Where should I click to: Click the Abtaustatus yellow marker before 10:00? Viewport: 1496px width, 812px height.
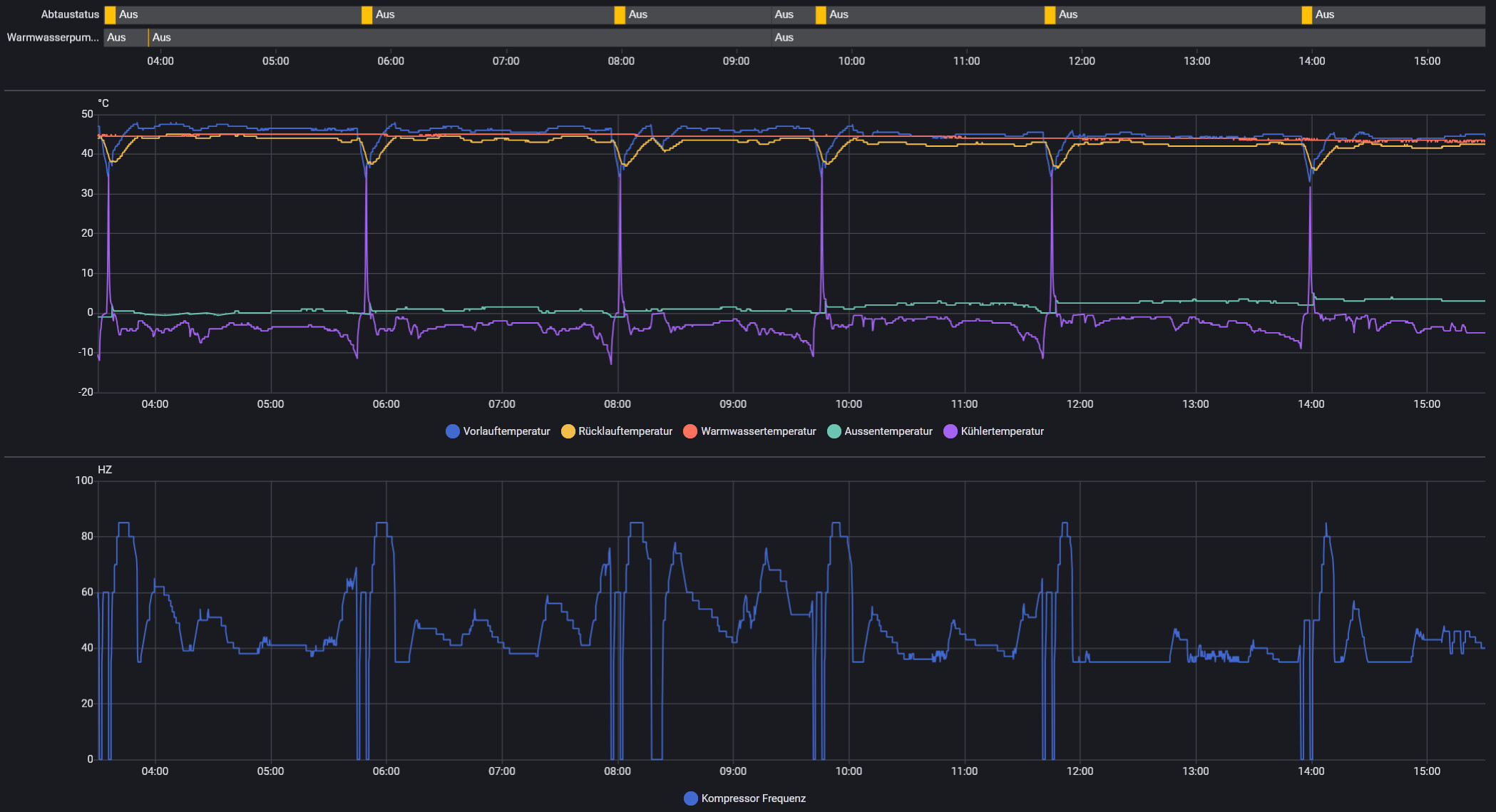pyautogui.click(x=821, y=15)
